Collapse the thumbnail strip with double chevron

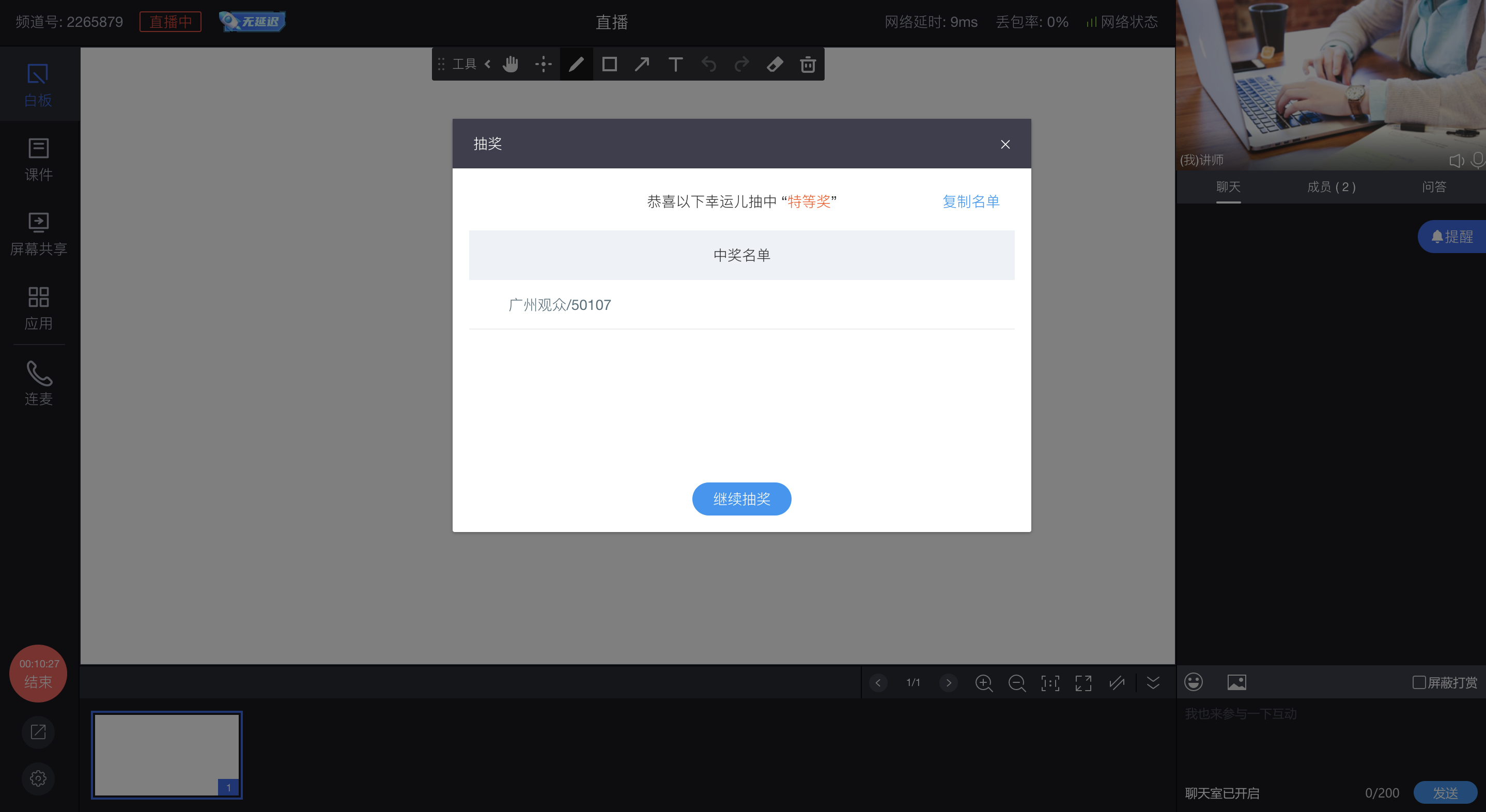[1153, 683]
